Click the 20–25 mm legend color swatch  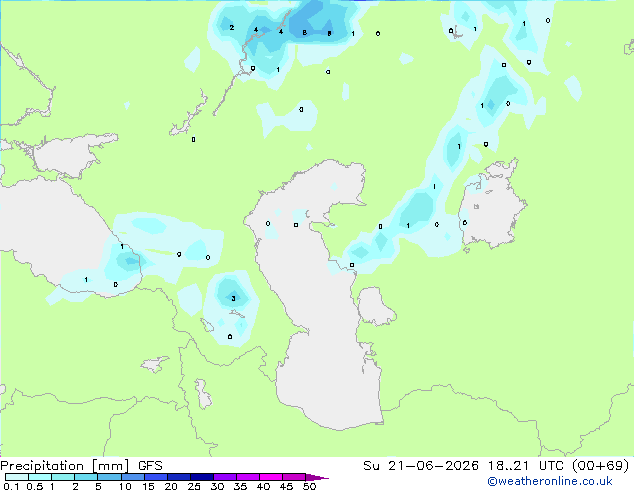179,477
